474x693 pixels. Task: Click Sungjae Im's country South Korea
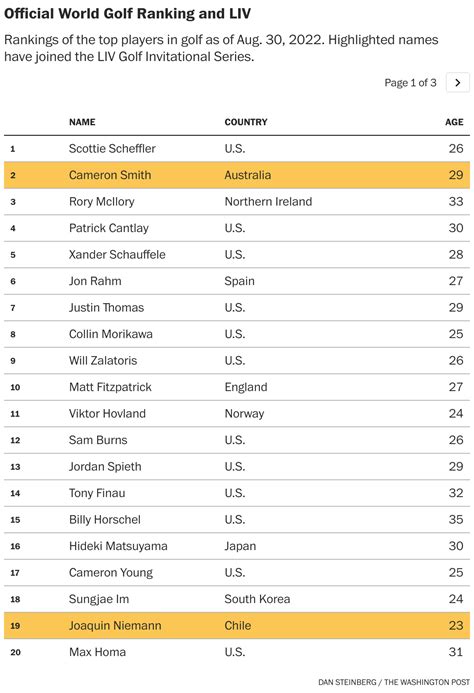tap(257, 599)
